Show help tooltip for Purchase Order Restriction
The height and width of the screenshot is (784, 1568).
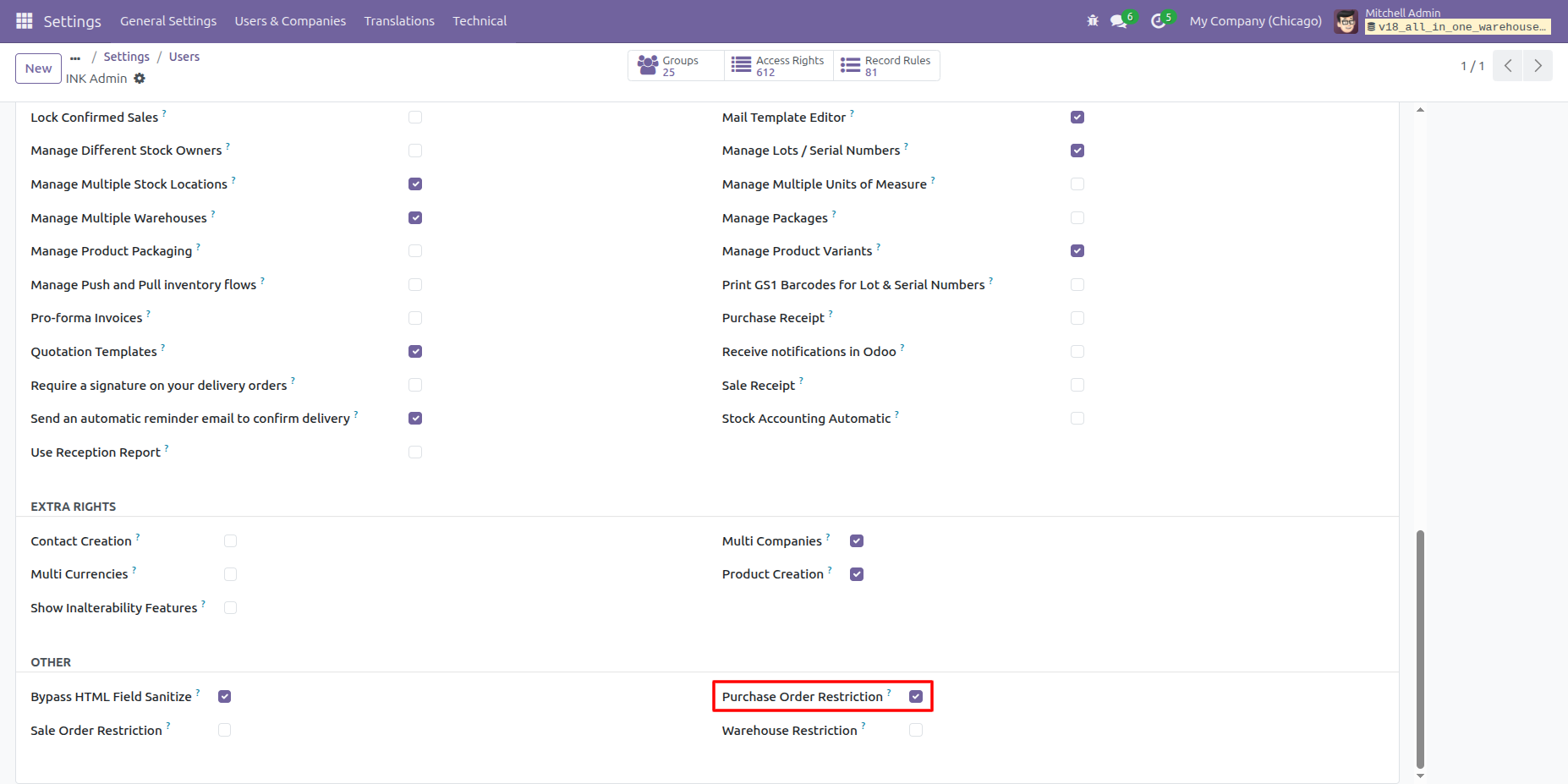click(x=889, y=692)
